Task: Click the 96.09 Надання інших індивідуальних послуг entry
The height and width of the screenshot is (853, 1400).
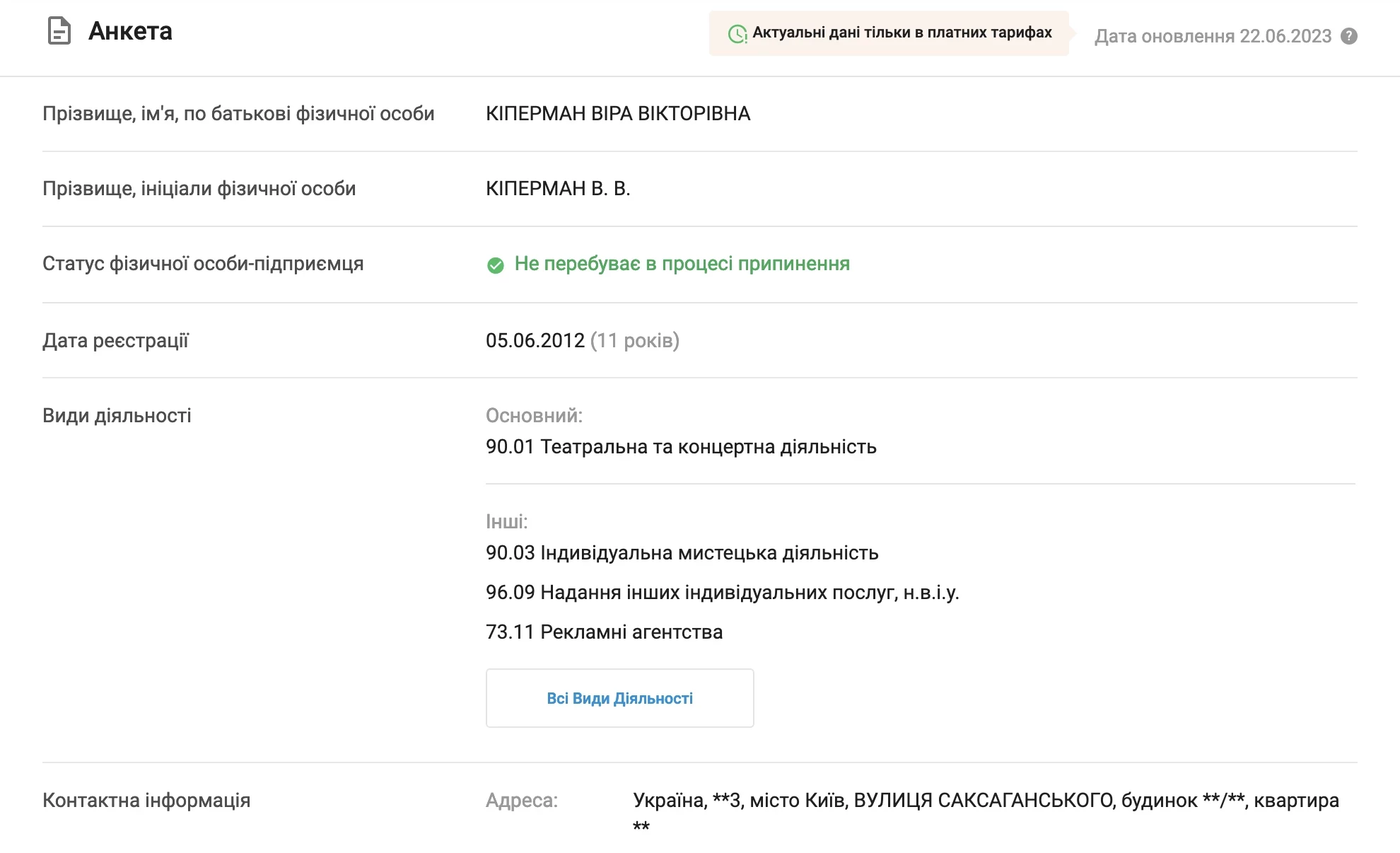Action: 721,593
